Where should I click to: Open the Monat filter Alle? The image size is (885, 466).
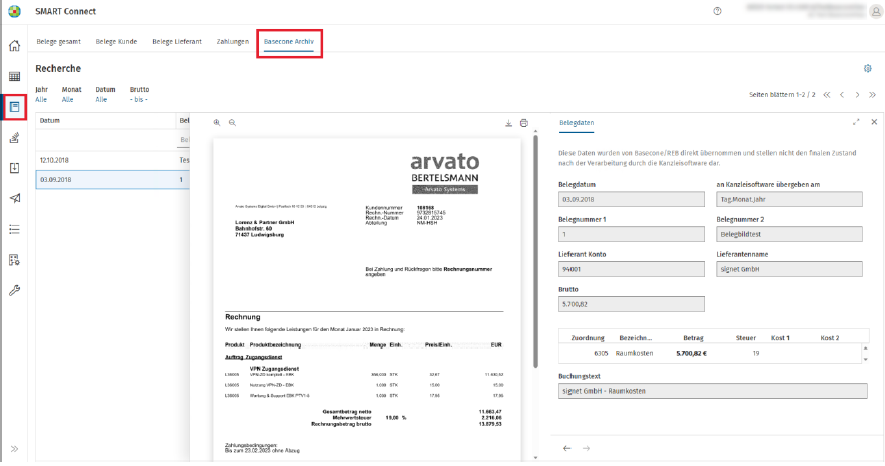click(67, 100)
